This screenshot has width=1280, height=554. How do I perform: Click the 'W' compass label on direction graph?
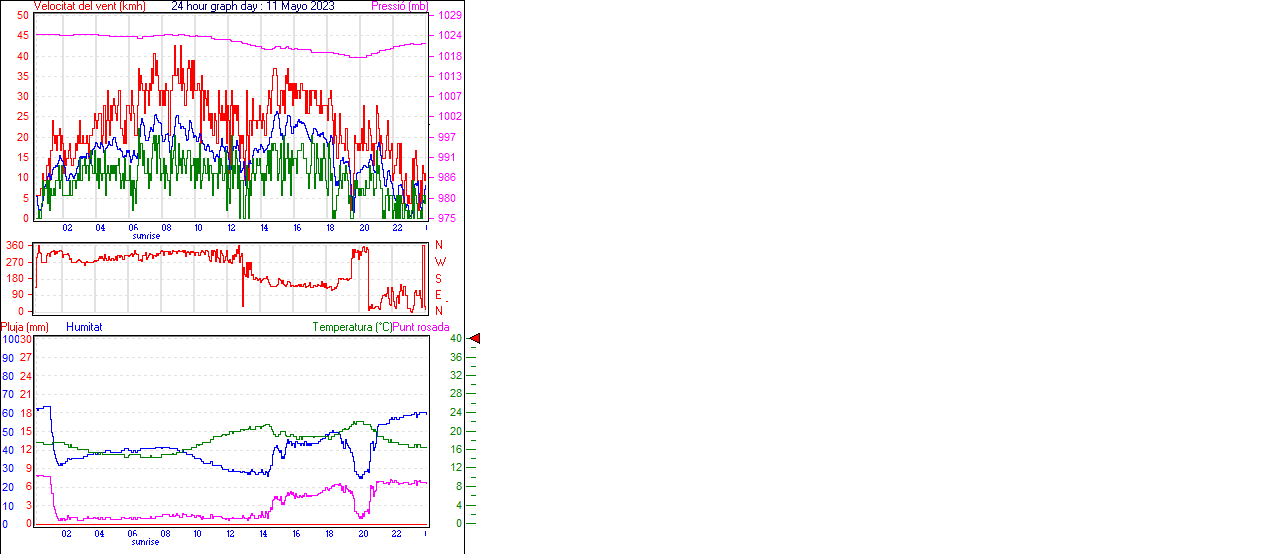(439, 261)
